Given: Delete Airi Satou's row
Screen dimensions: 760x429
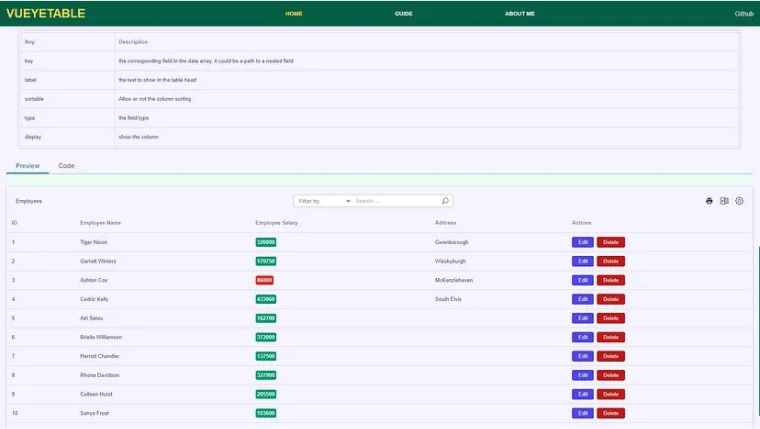Looking at the screenshot, I should pos(611,318).
